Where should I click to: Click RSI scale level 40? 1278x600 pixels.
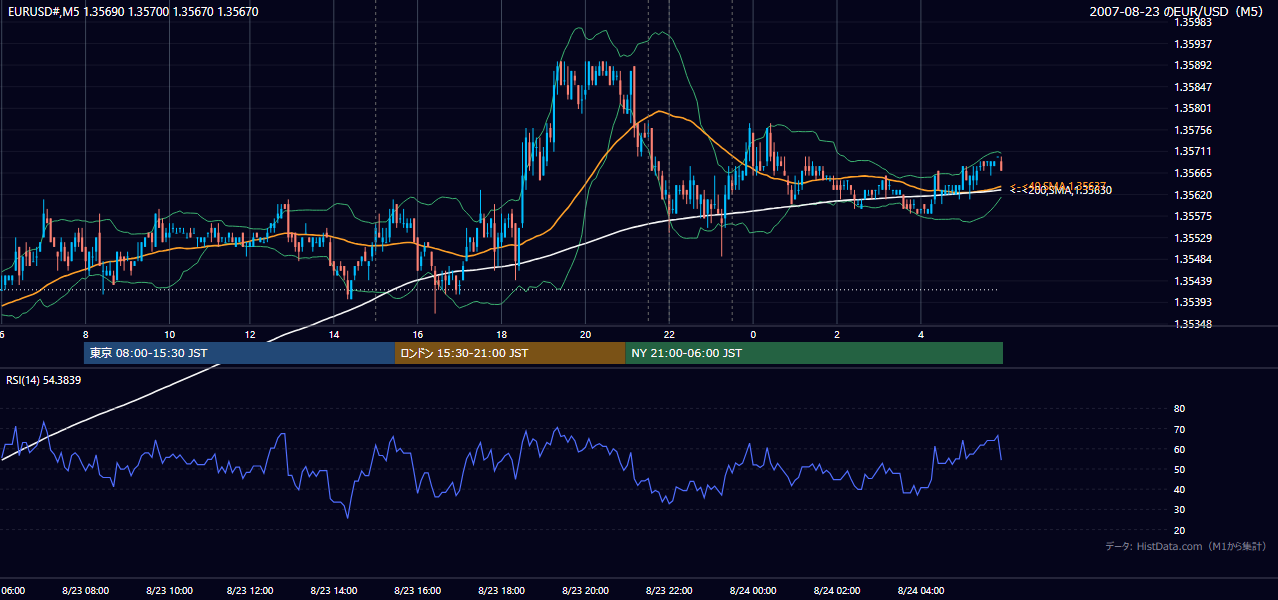1179,489
